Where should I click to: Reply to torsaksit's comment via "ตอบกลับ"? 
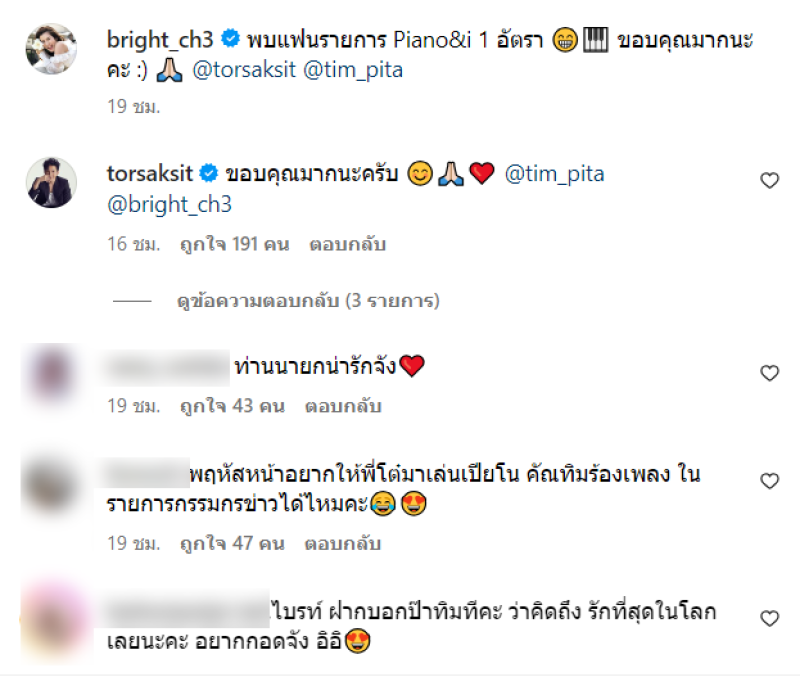347,244
